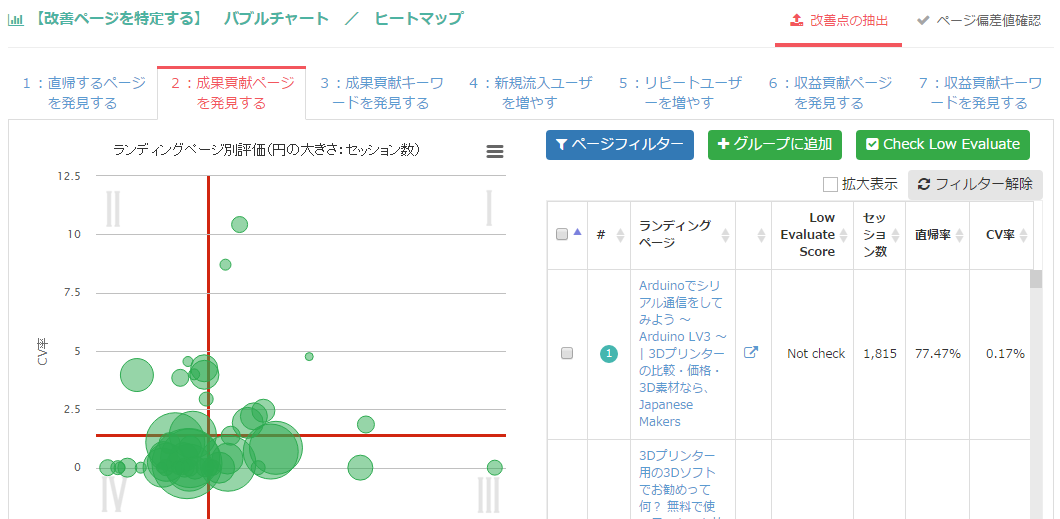Sort by the # column arrows

coord(619,235)
